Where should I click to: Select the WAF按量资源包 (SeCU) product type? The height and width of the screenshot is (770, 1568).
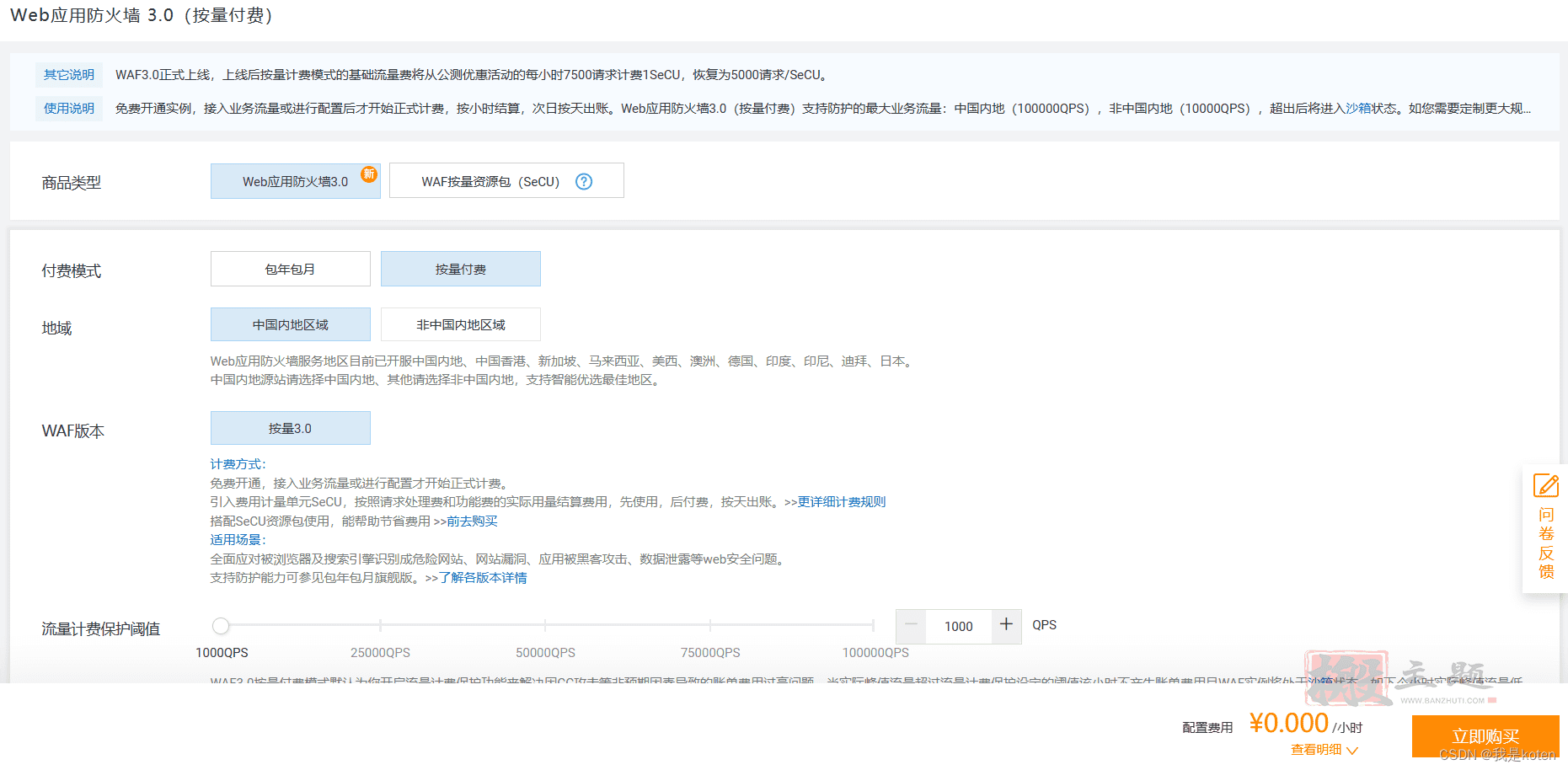point(506,181)
